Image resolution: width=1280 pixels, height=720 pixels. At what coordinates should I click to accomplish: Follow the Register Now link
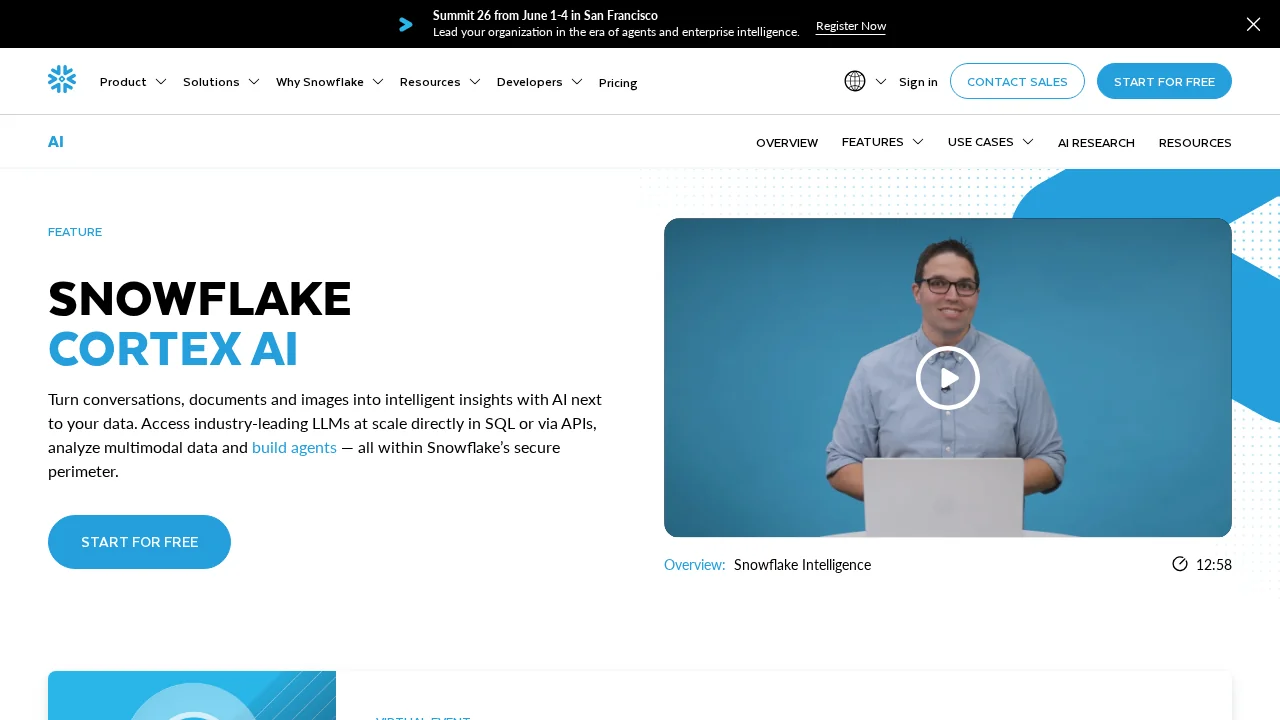click(851, 26)
